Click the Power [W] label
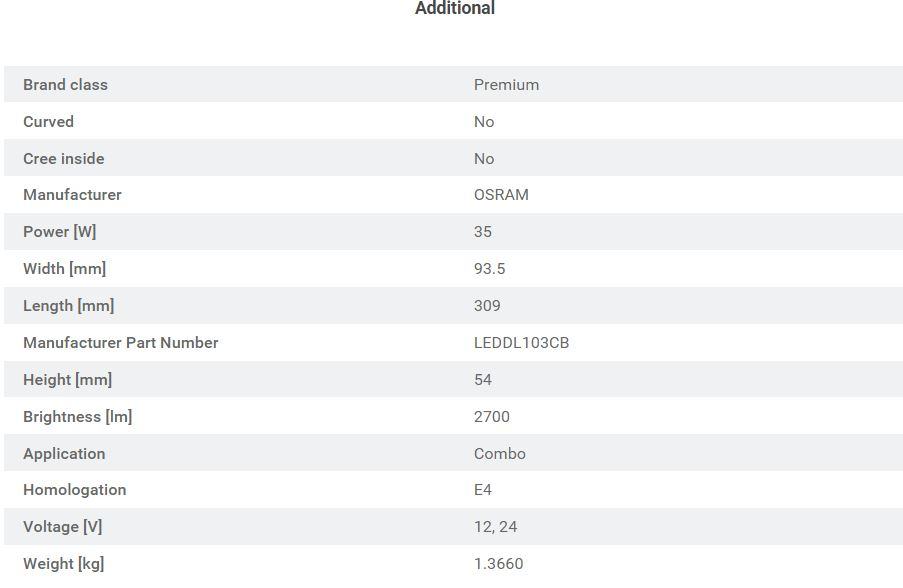Viewport: 903px width, 588px height. (x=60, y=232)
